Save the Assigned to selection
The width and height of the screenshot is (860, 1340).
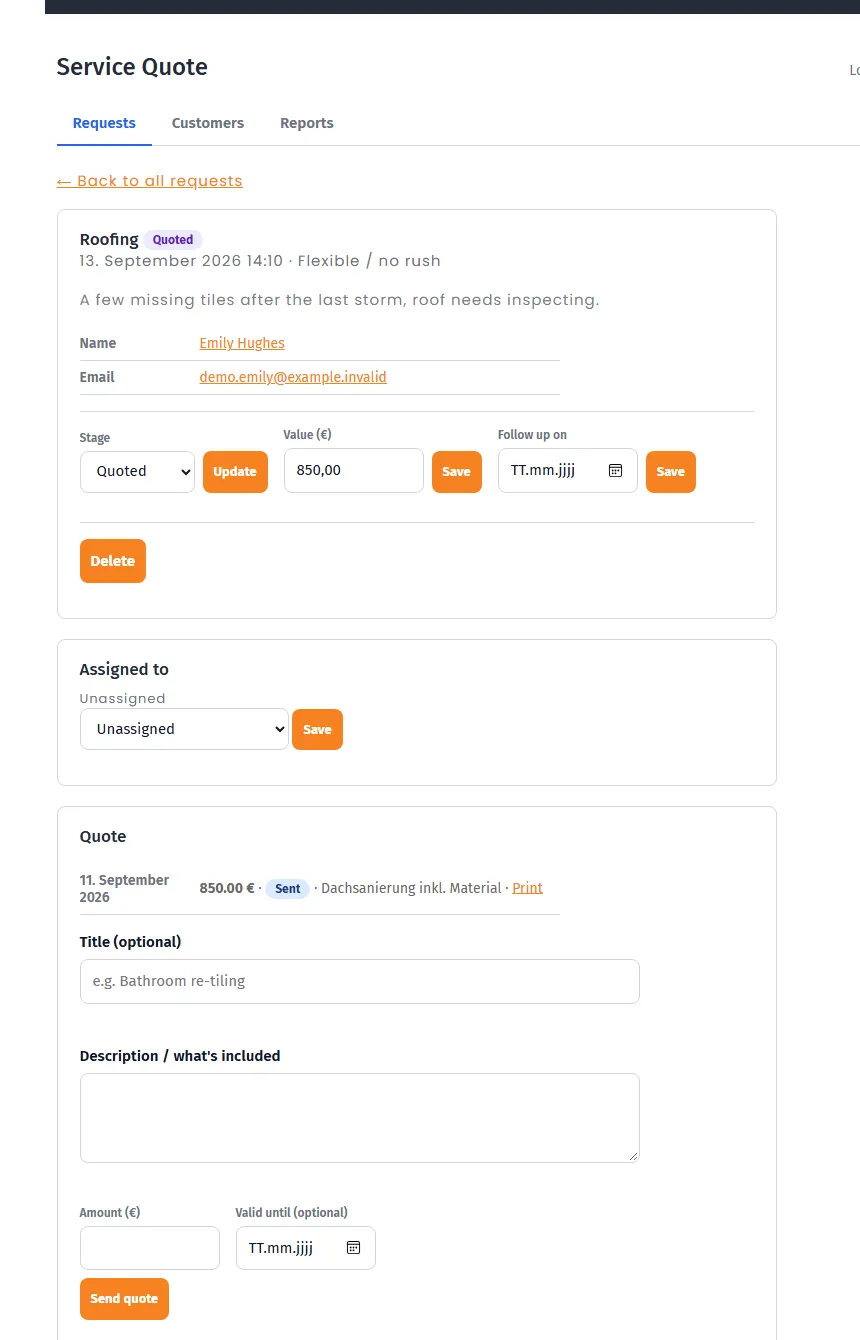[317, 729]
